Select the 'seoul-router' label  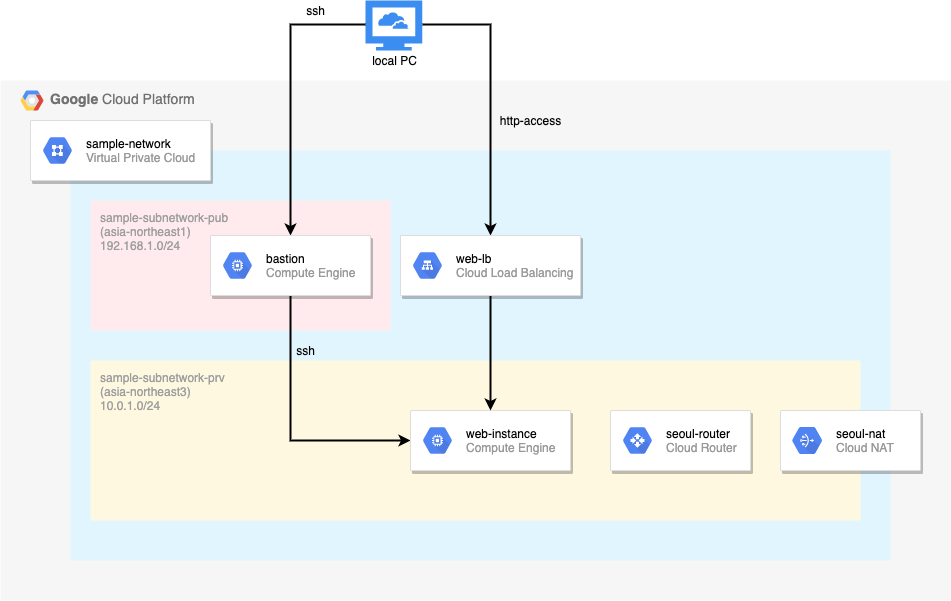point(698,434)
